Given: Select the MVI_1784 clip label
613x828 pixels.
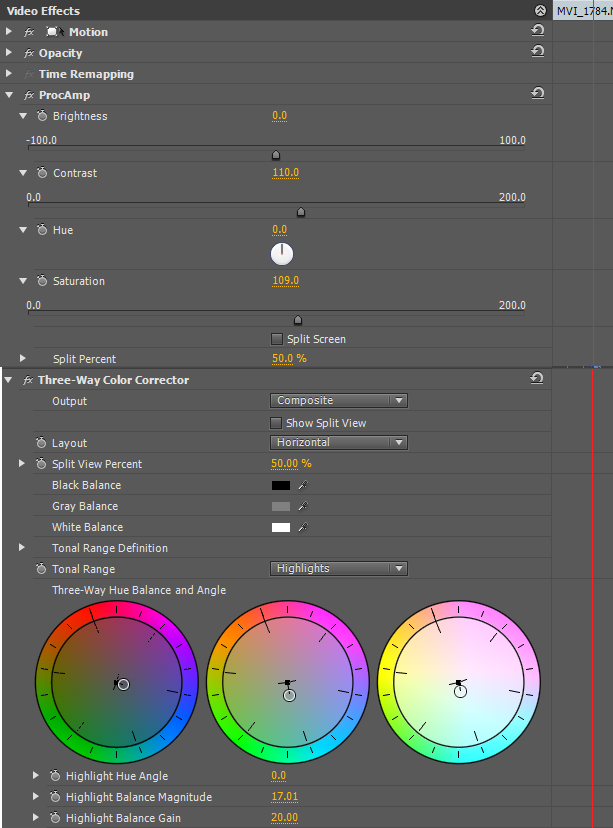Looking at the screenshot, I should (x=584, y=11).
